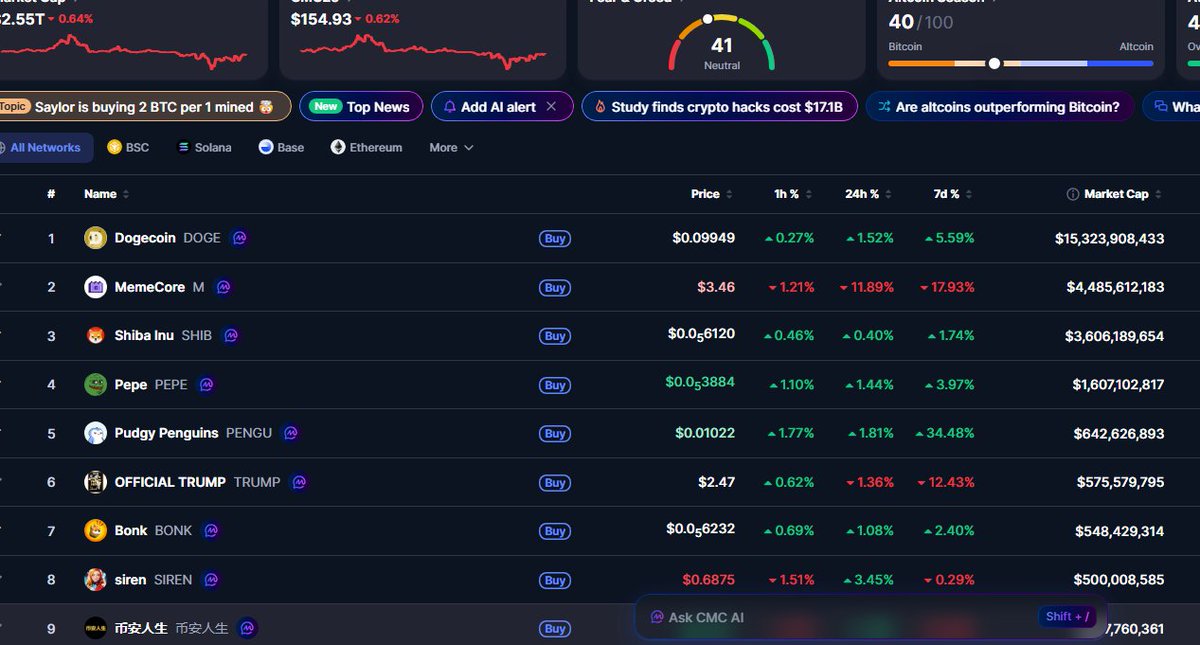The image size is (1200, 645).
Task: Open the Pudgy Penguins coin logo
Action: (x=96, y=433)
